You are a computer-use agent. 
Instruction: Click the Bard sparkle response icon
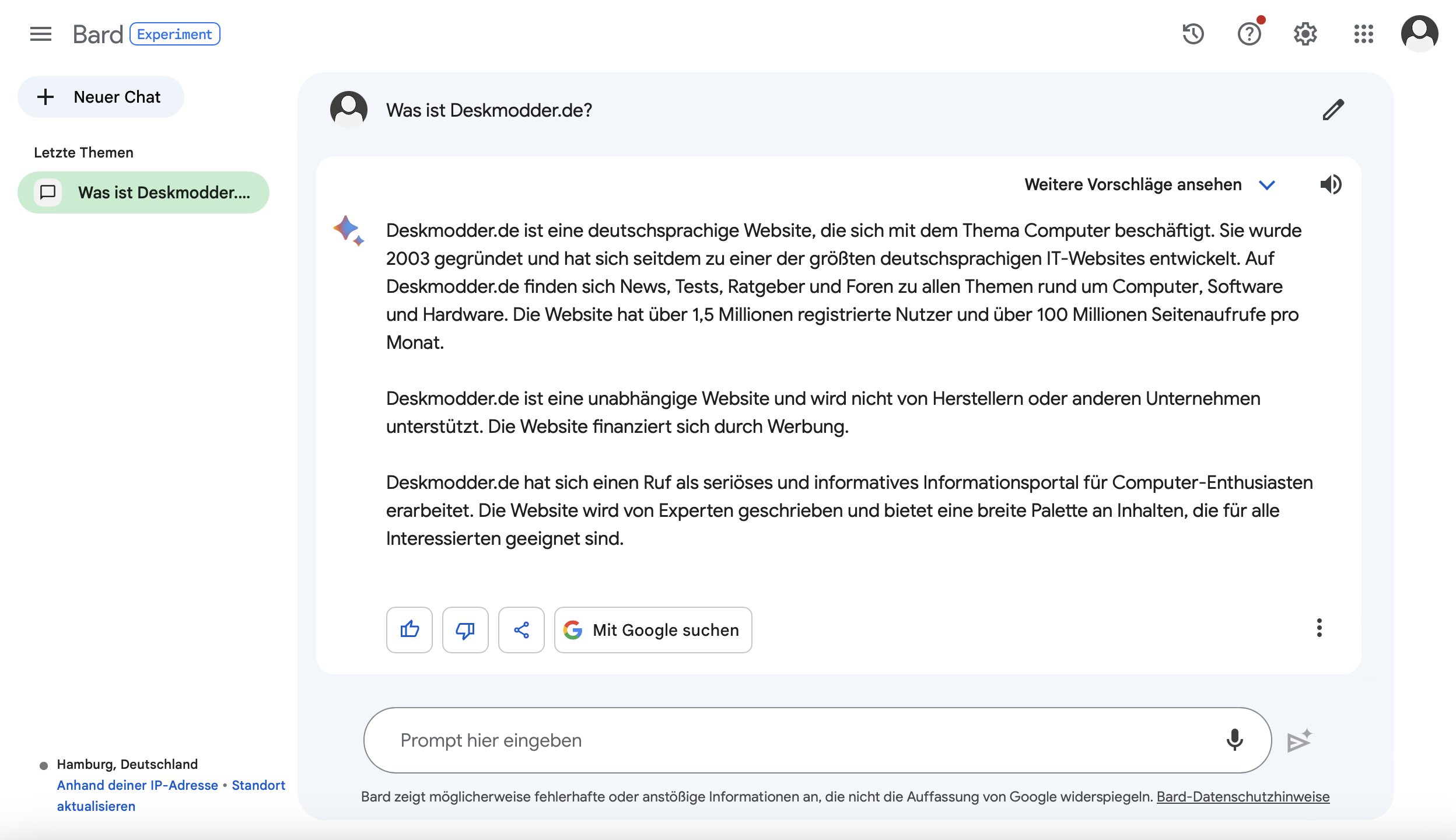coord(349,231)
